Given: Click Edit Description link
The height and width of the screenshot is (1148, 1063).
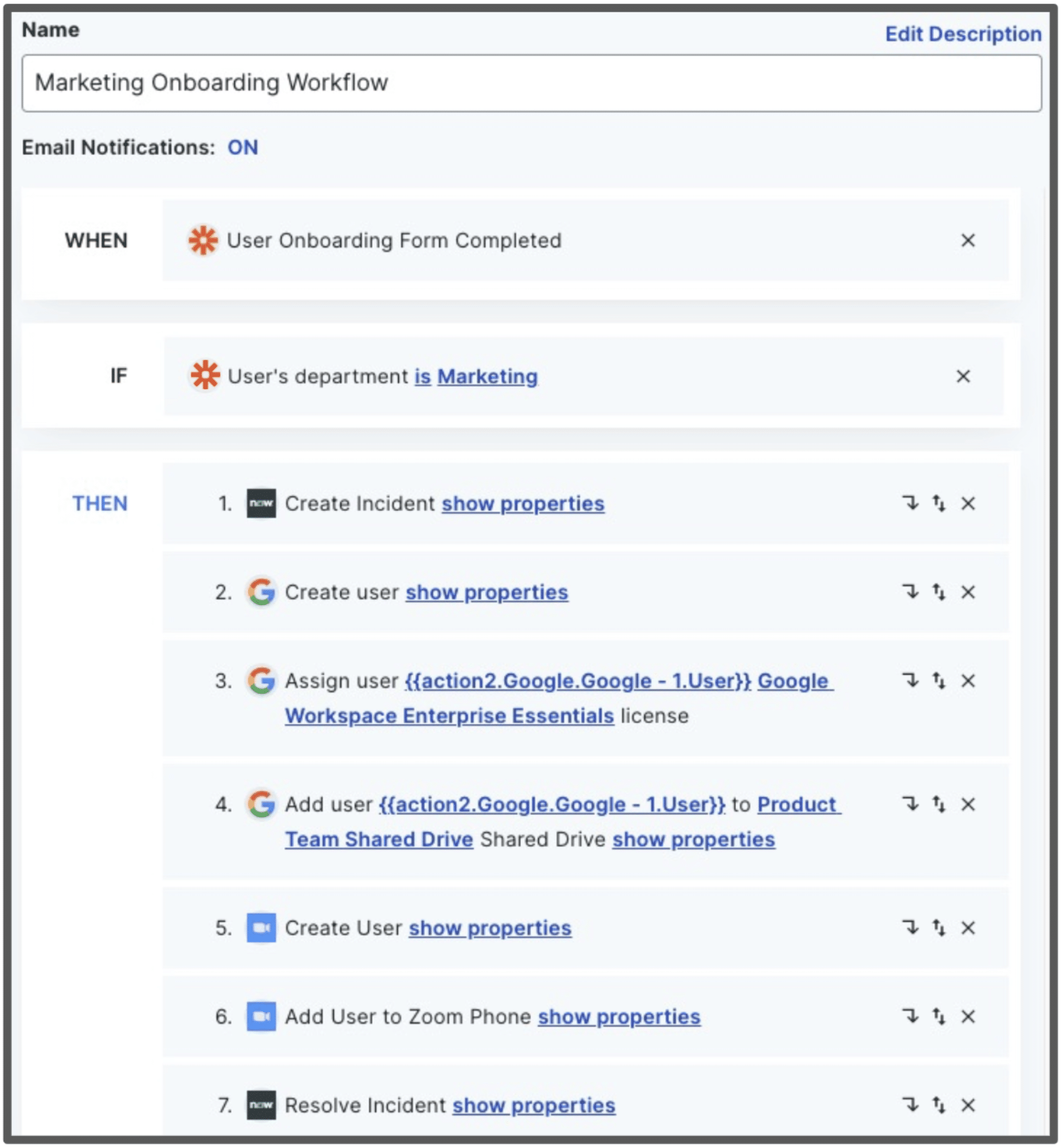Looking at the screenshot, I should [963, 34].
